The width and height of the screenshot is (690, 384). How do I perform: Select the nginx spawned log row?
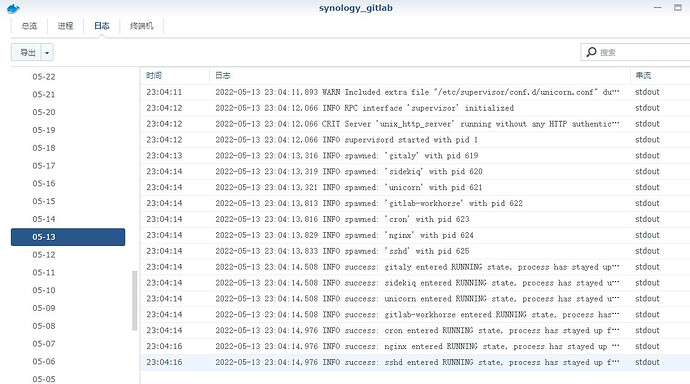(x=415, y=235)
